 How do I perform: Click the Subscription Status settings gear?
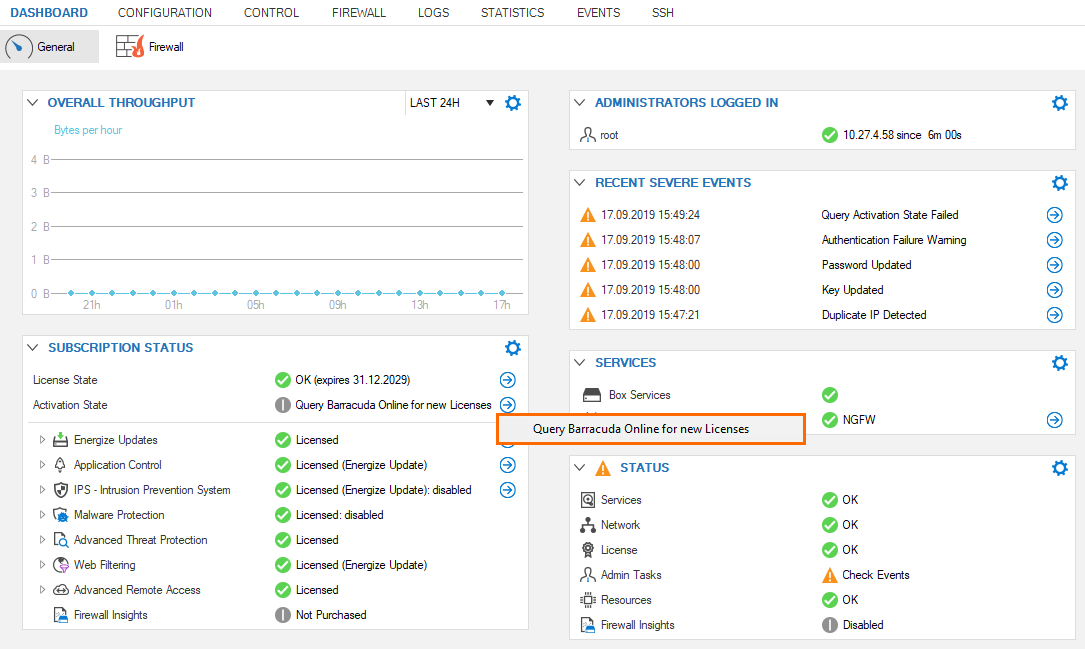coord(513,348)
